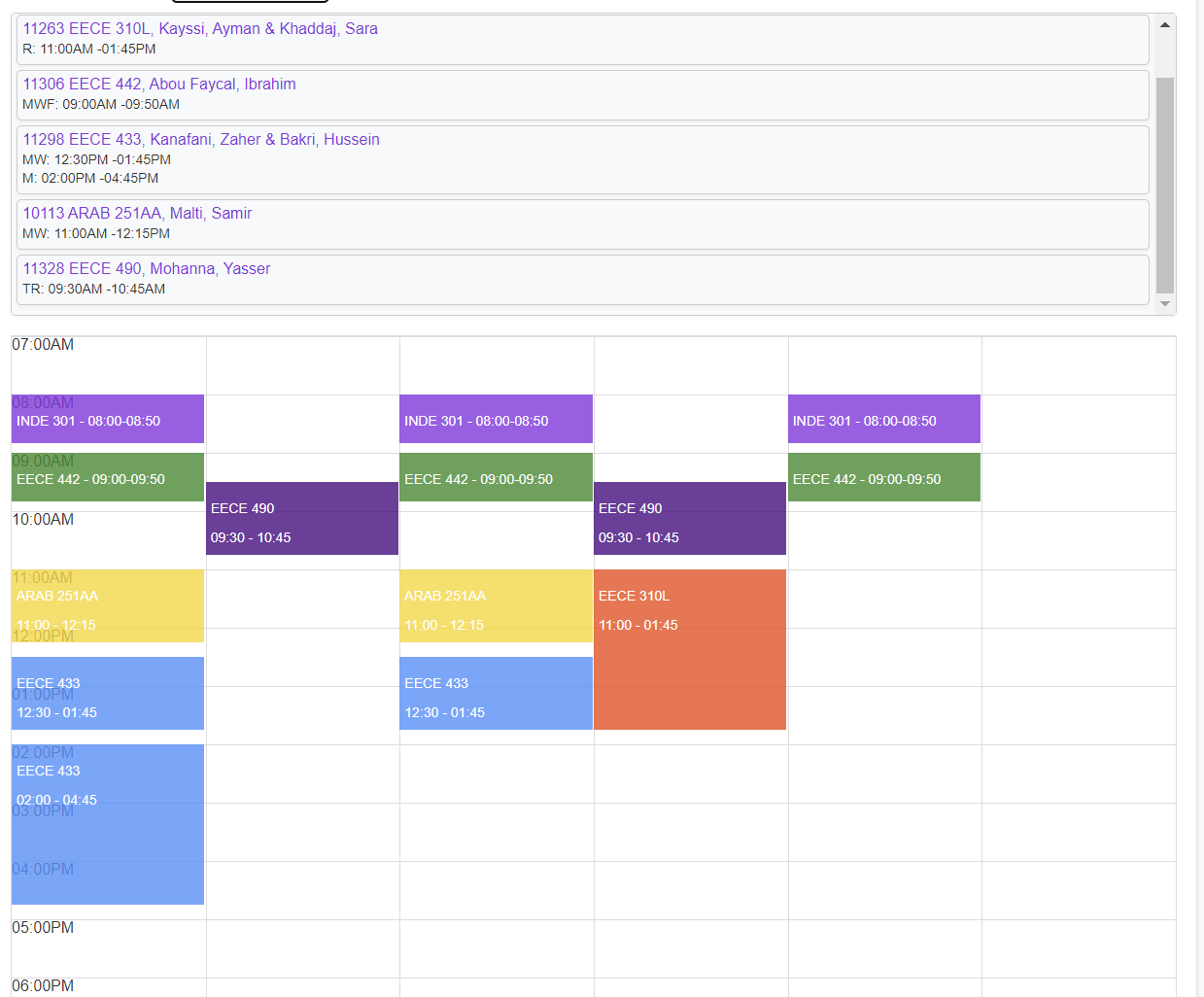1204x997 pixels.
Task: Select the Friday EECE 442 09:00-09:50 block
Action: pos(883,477)
